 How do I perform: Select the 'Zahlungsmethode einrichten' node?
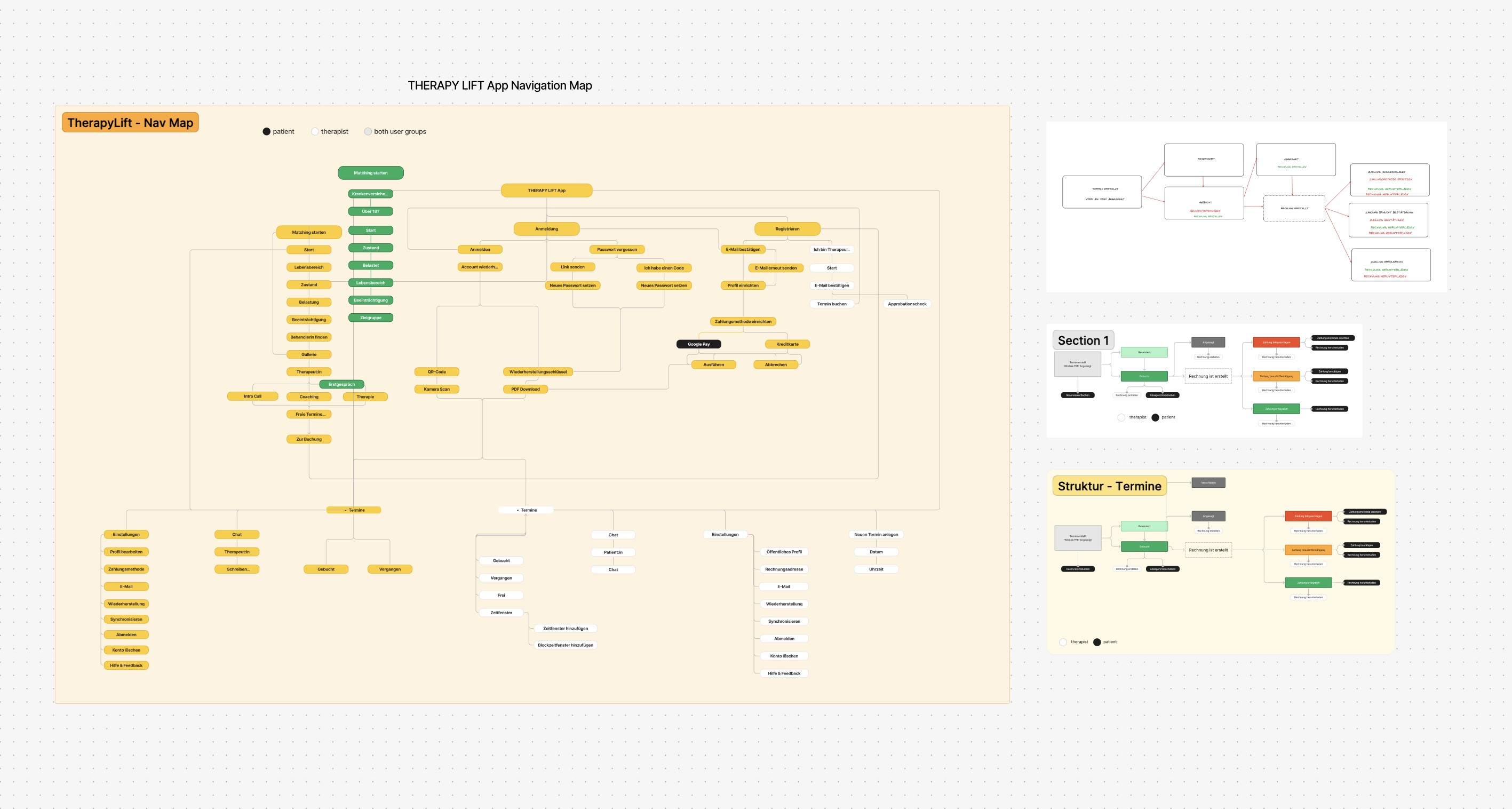(x=743, y=322)
